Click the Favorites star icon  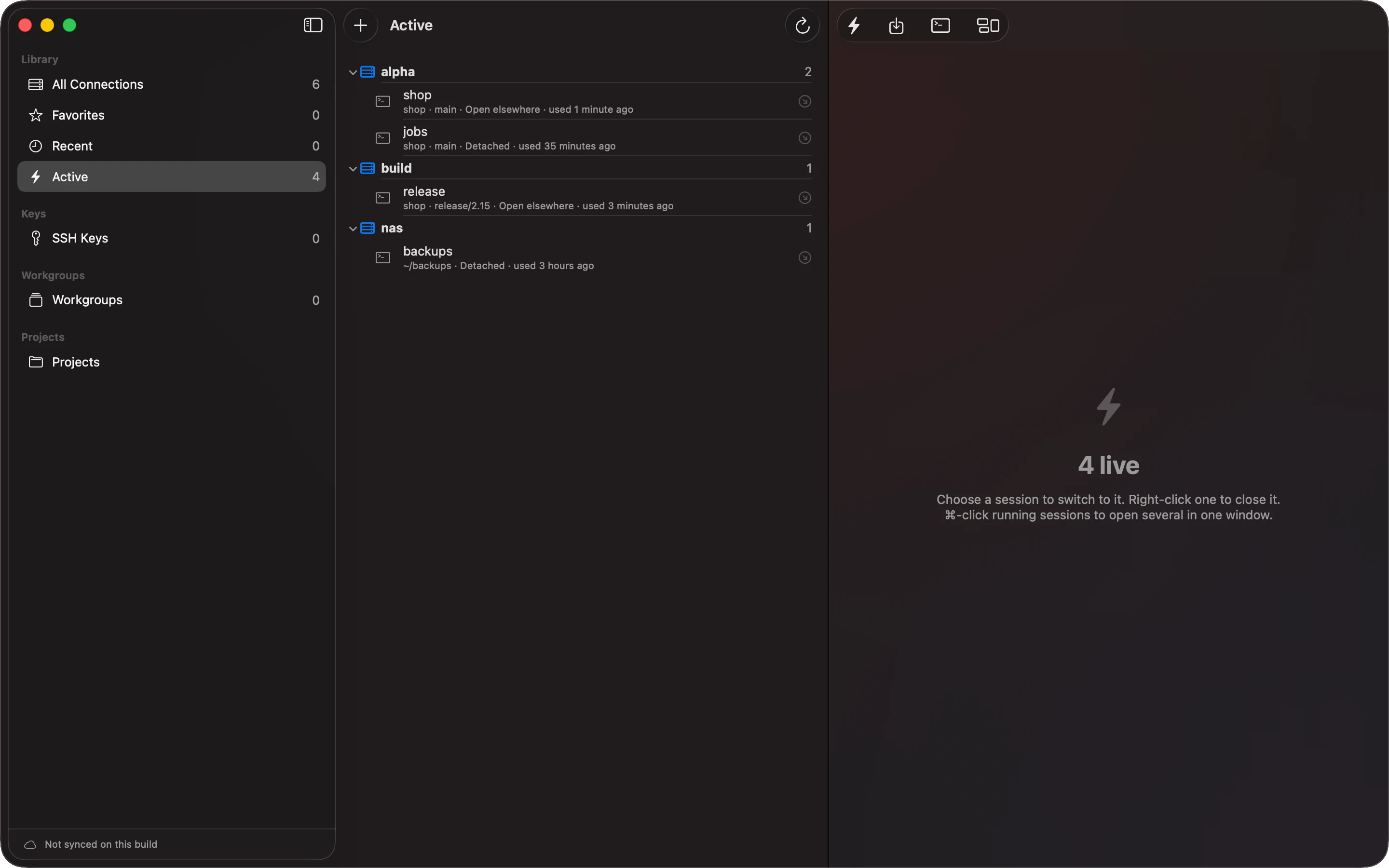click(x=36, y=115)
